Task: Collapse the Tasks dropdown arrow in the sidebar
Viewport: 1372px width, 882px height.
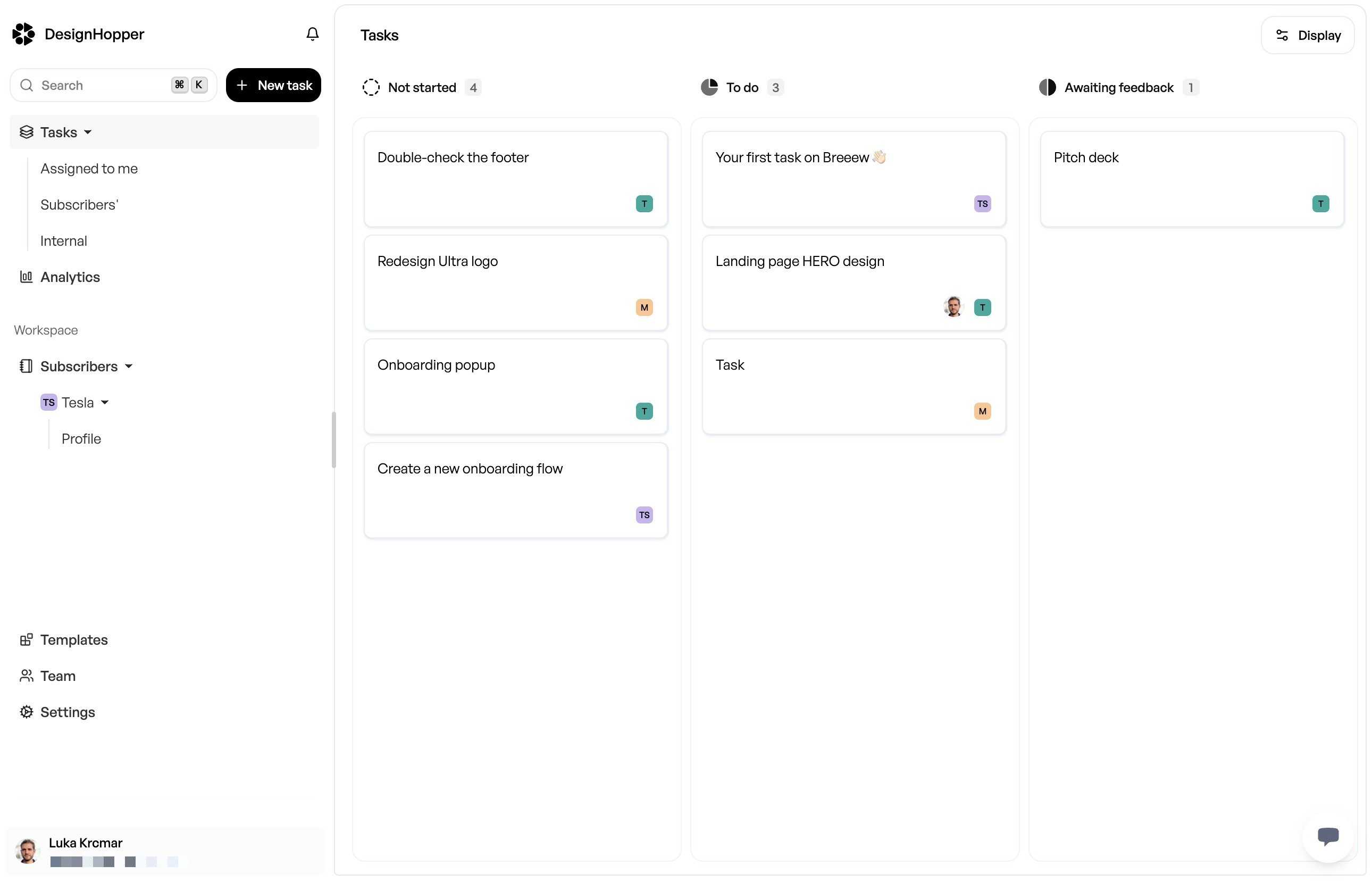Action: tap(88, 132)
